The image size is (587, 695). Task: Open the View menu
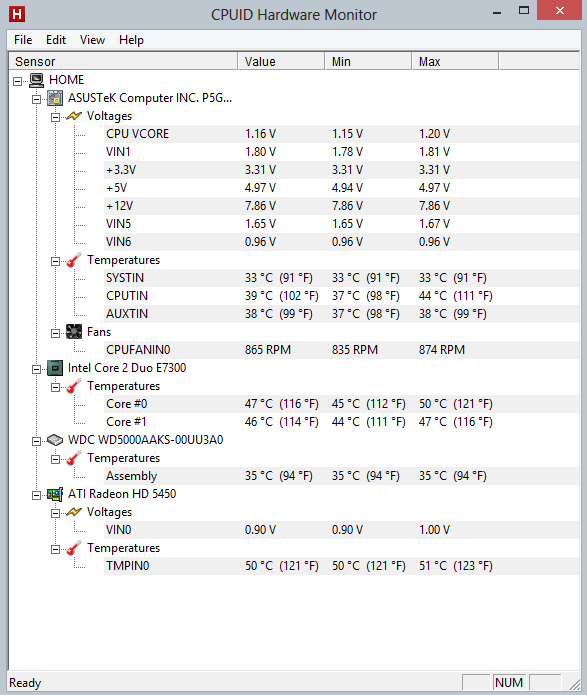pos(92,40)
